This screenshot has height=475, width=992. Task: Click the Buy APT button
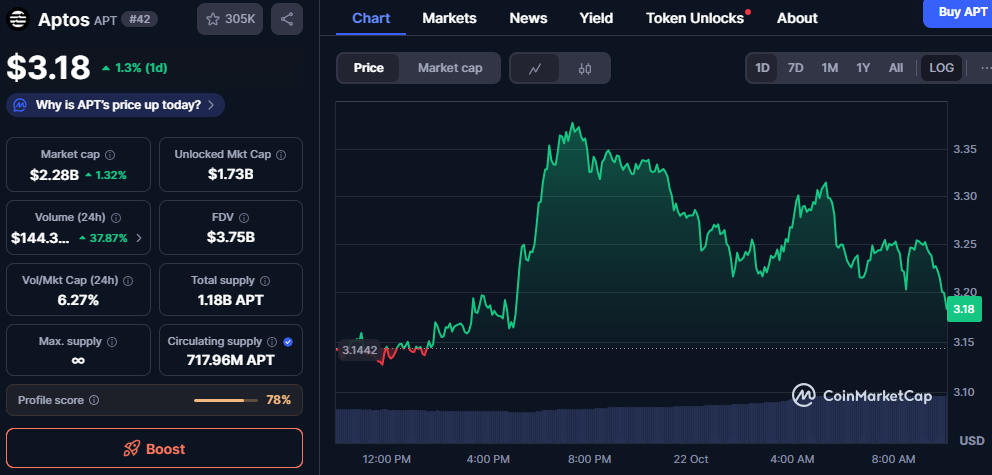point(957,12)
